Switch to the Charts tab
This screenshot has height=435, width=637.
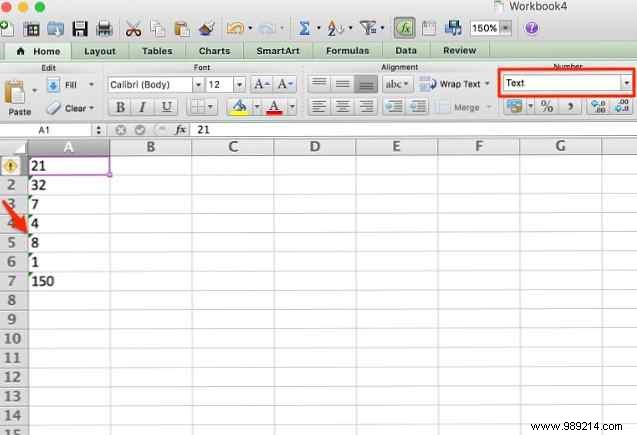click(214, 51)
